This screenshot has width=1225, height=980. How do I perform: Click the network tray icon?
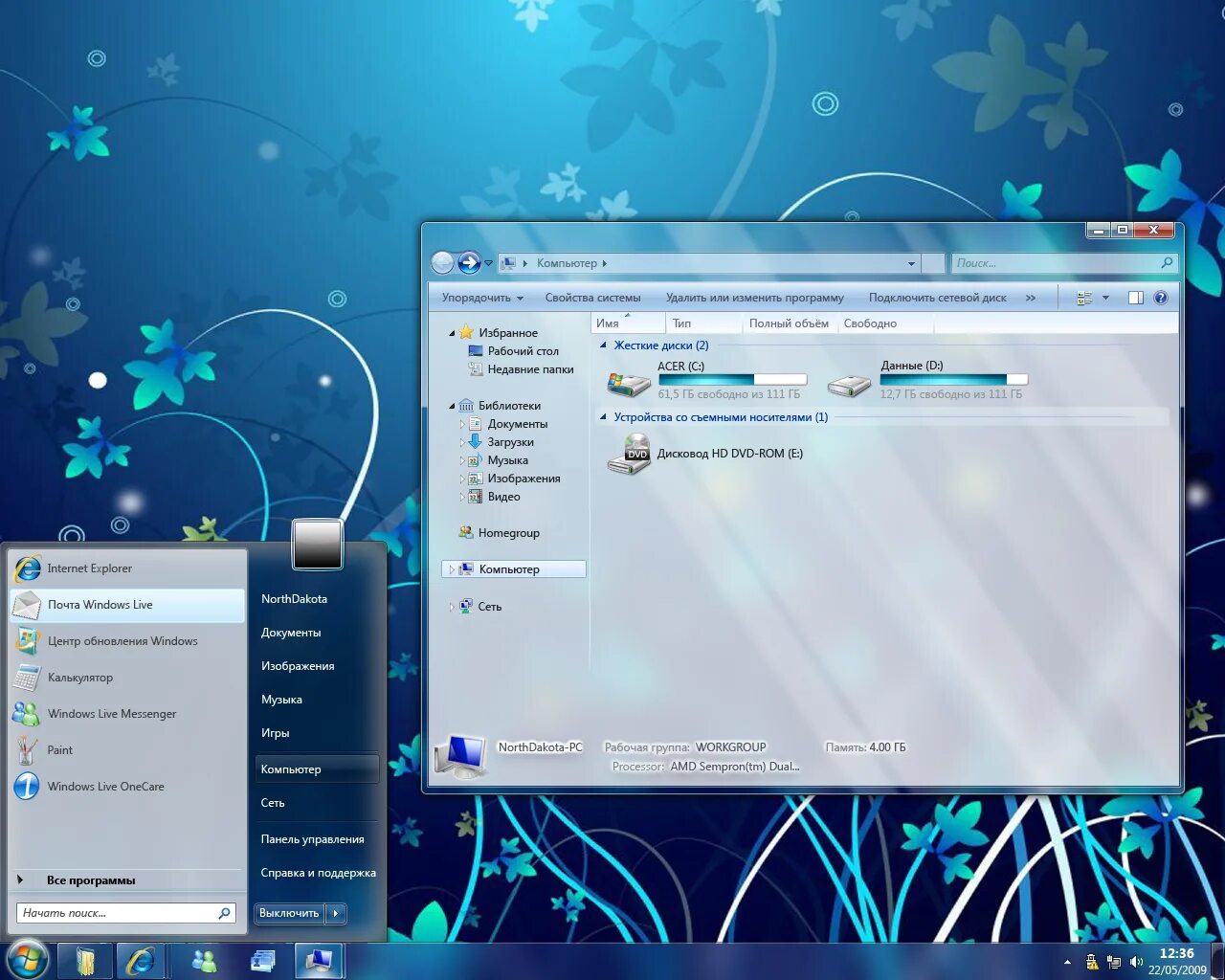(x=1114, y=962)
